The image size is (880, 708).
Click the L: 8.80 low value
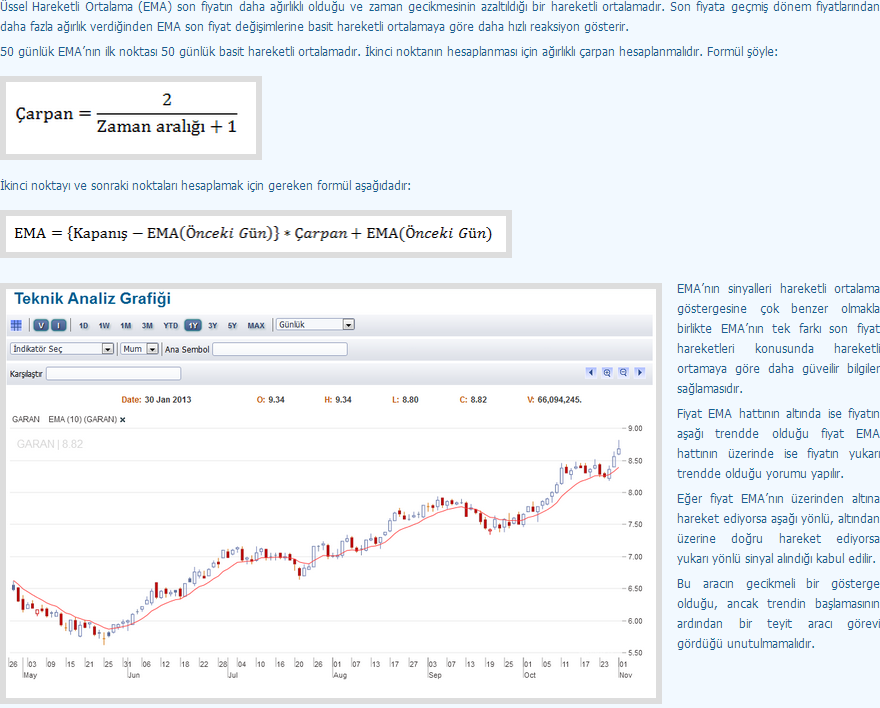(405, 400)
